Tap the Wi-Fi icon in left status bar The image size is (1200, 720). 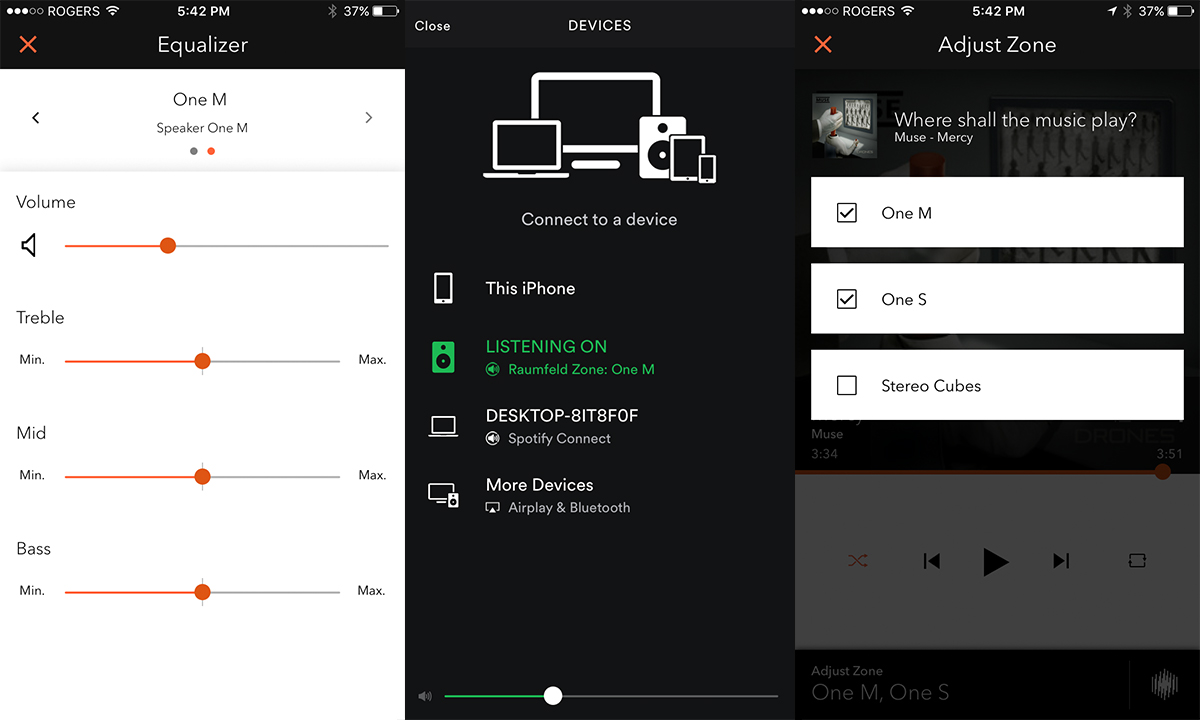[x=111, y=11]
